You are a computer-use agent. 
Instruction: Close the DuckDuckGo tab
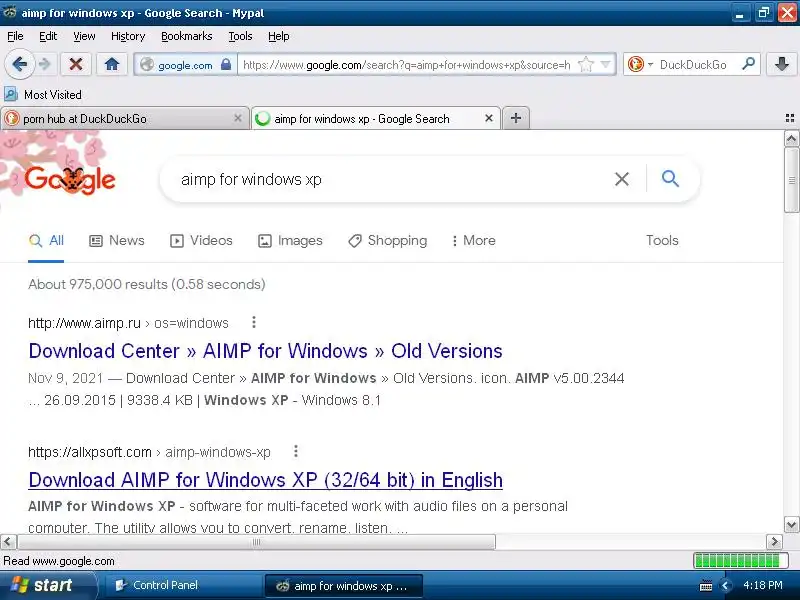pyautogui.click(x=237, y=118)
